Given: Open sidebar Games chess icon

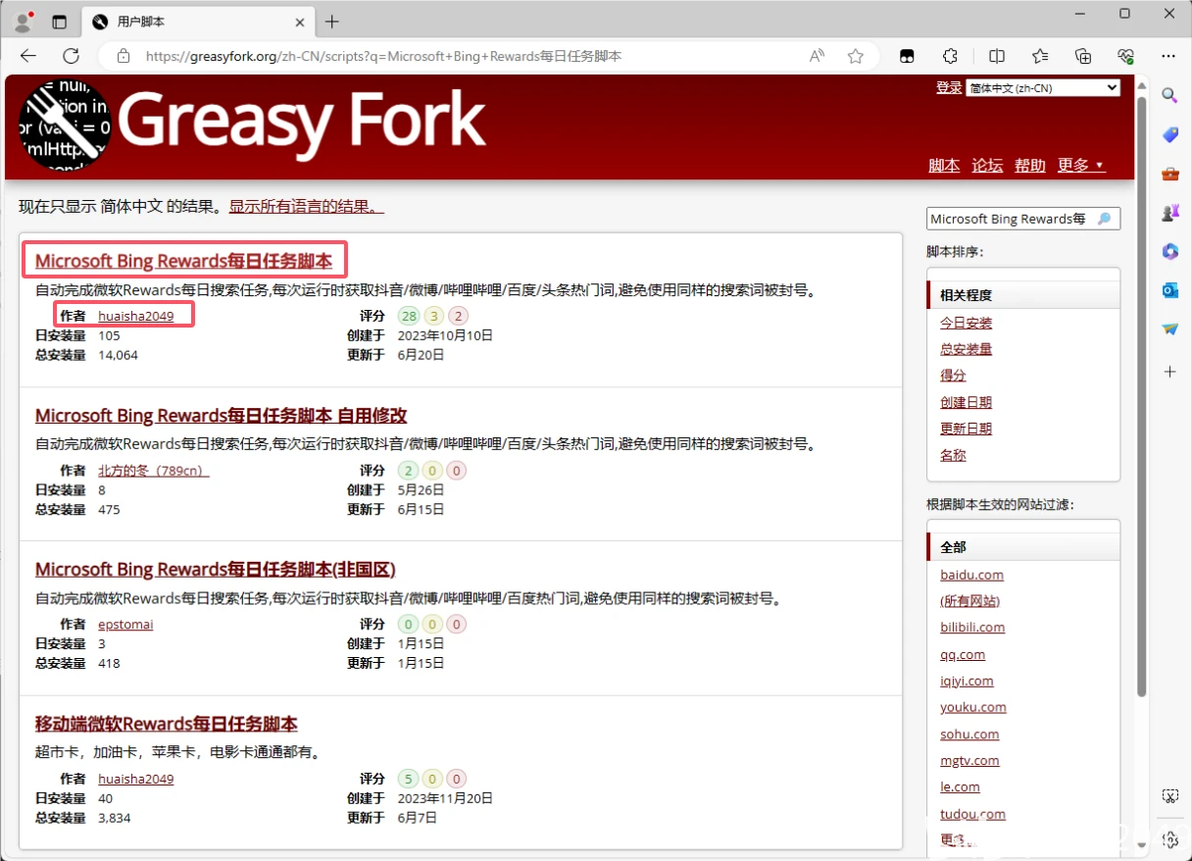Looking at the screenshot, I should pyautogui.click(x=1170, y=213).
